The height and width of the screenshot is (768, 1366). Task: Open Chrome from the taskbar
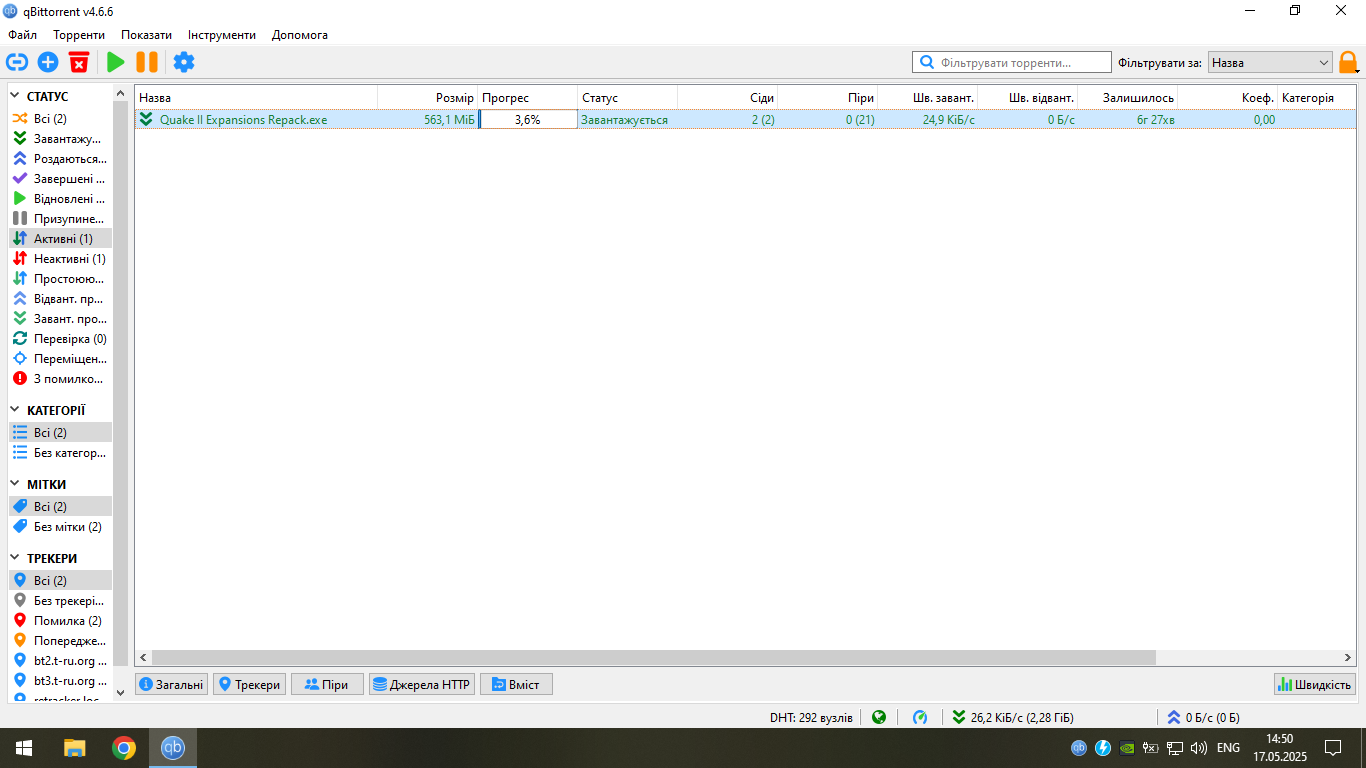tap(124, 748)
